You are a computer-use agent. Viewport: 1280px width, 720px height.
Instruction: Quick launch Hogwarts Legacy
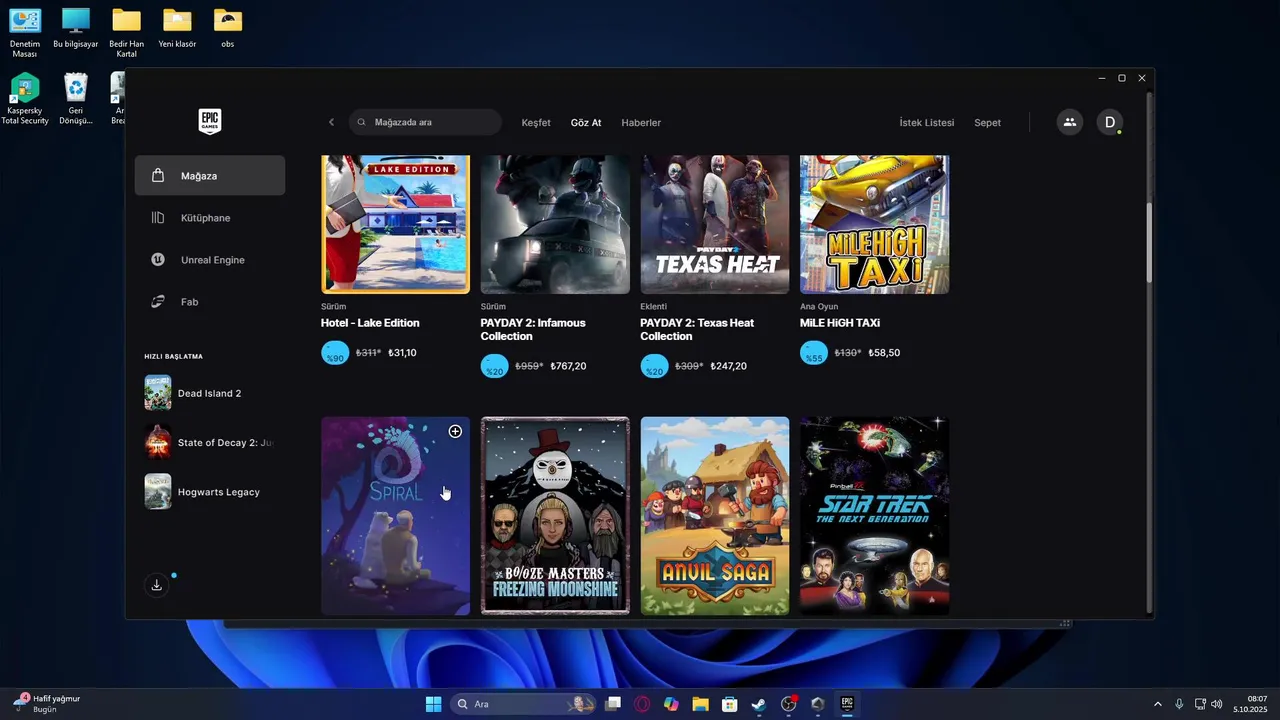coord(210,491)
